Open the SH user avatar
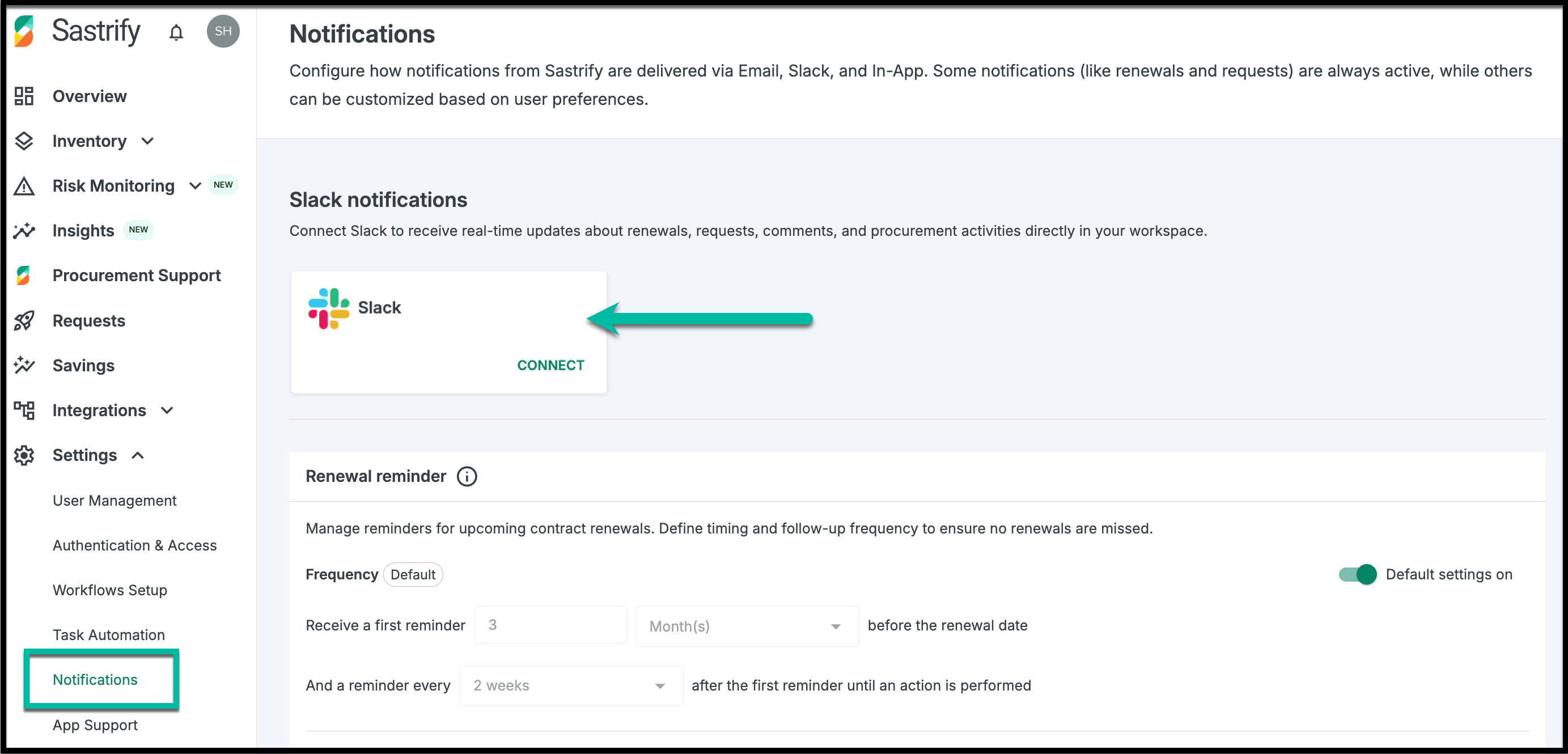This screenshot has height=754, width=1568. (223, 32)
